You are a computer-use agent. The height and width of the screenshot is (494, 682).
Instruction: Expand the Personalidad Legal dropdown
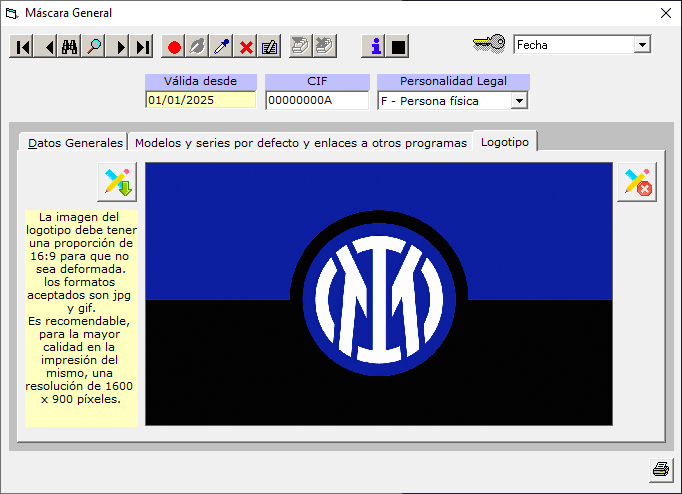pos(518,100)
